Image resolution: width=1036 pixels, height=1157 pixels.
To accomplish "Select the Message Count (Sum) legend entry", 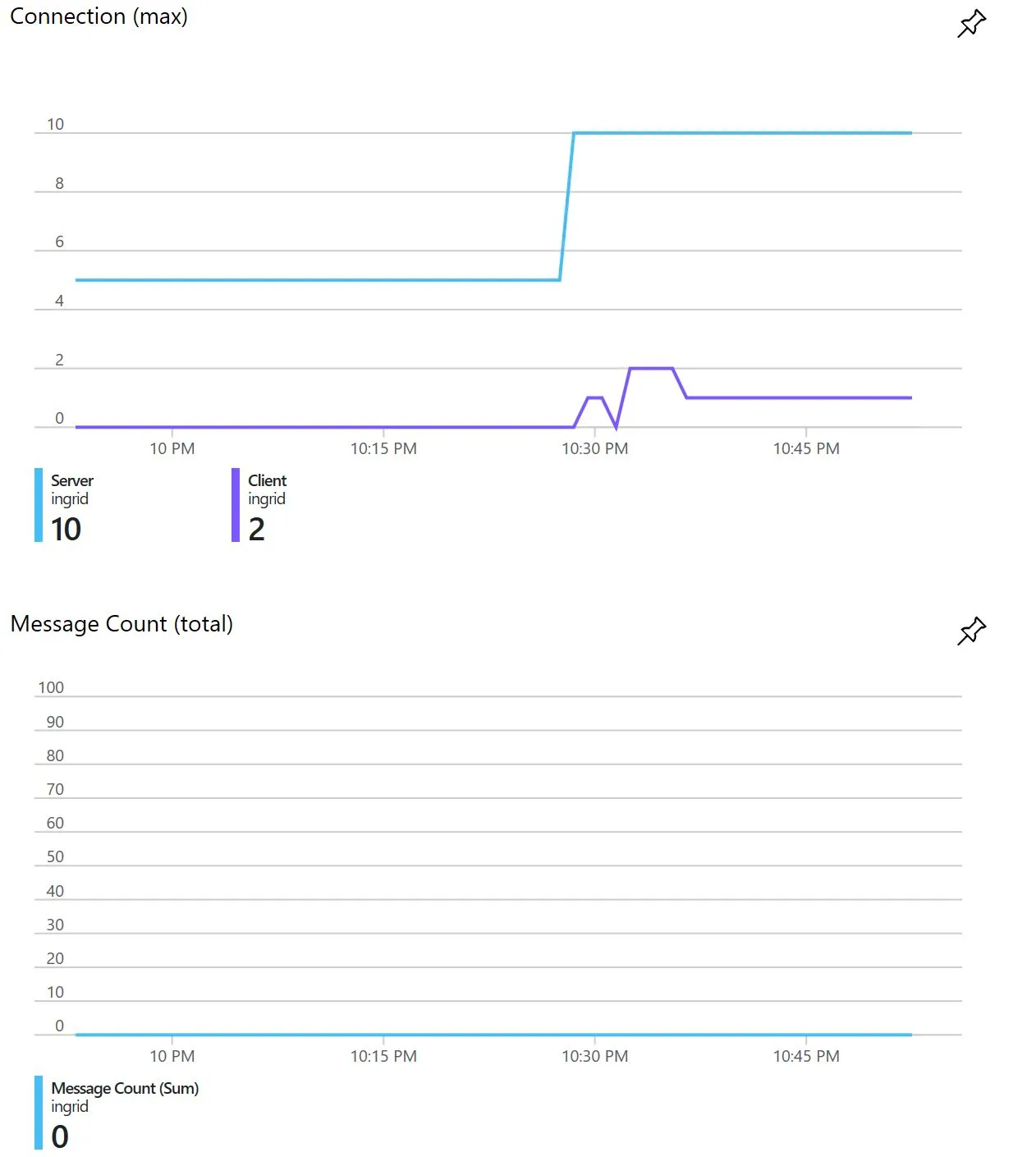I will point(125,1096).
